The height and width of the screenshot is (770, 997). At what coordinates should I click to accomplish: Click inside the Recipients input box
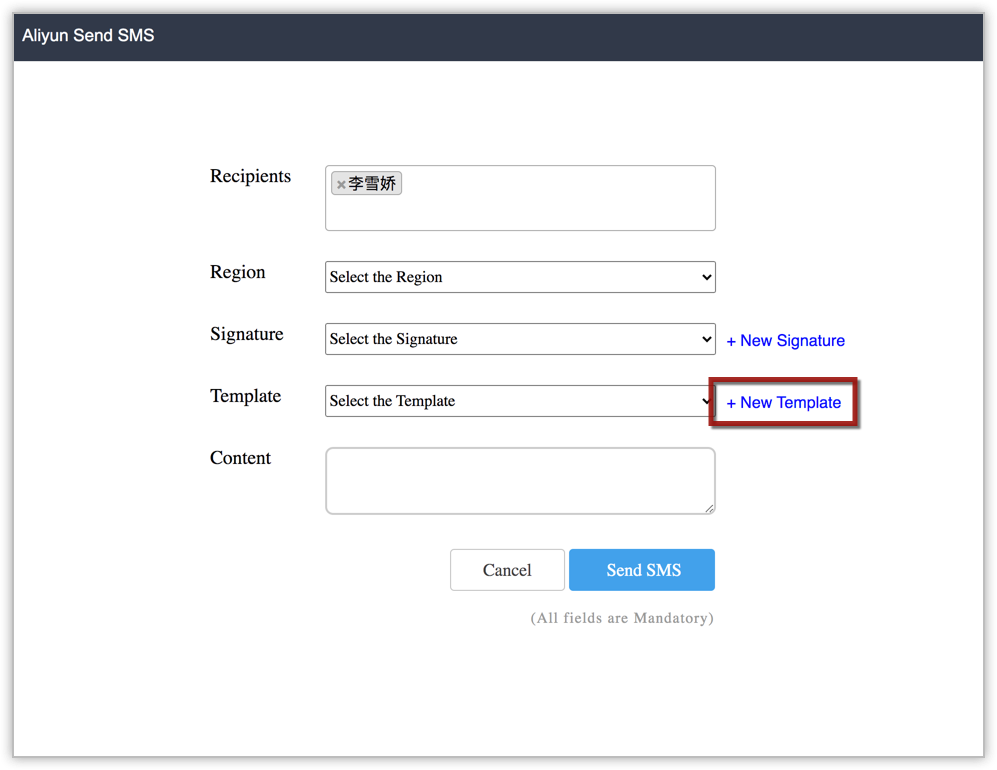520,198
